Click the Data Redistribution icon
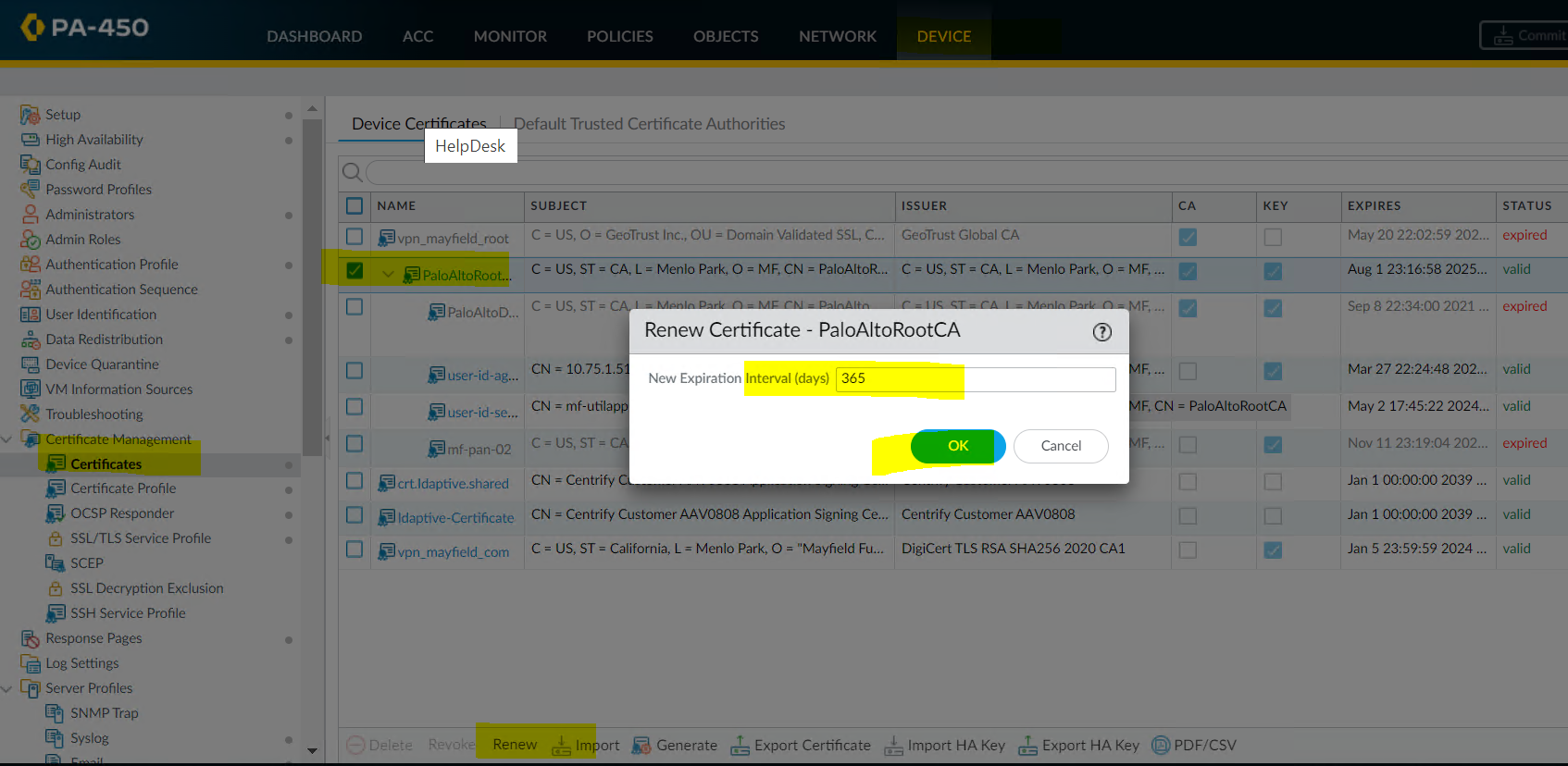The image size is (1568, 766). pyautogui.click(x=30, y=340)
